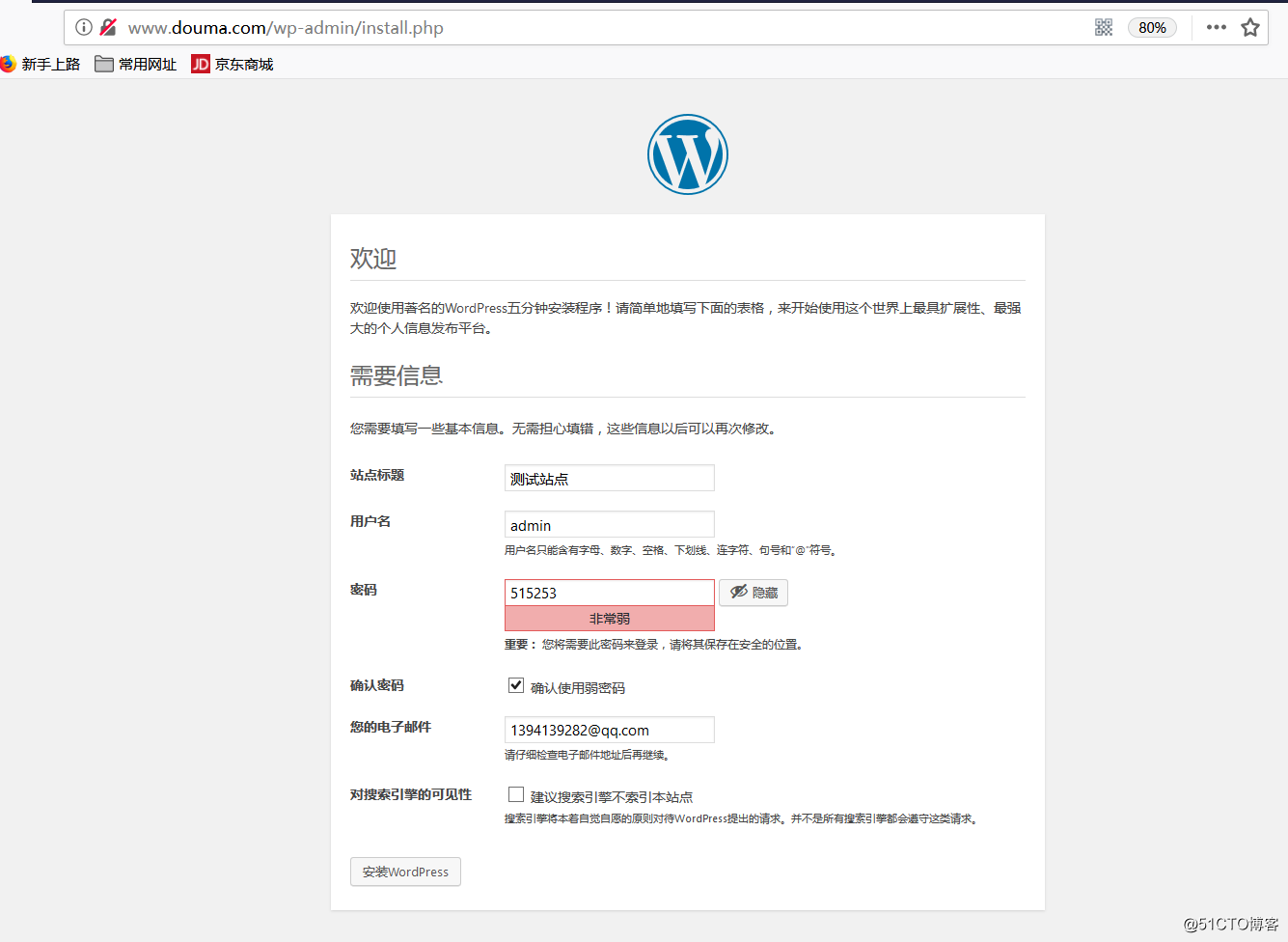Click the WordPress logo
The height and width of the screenshot is (942, 1288).
point(688,154)
